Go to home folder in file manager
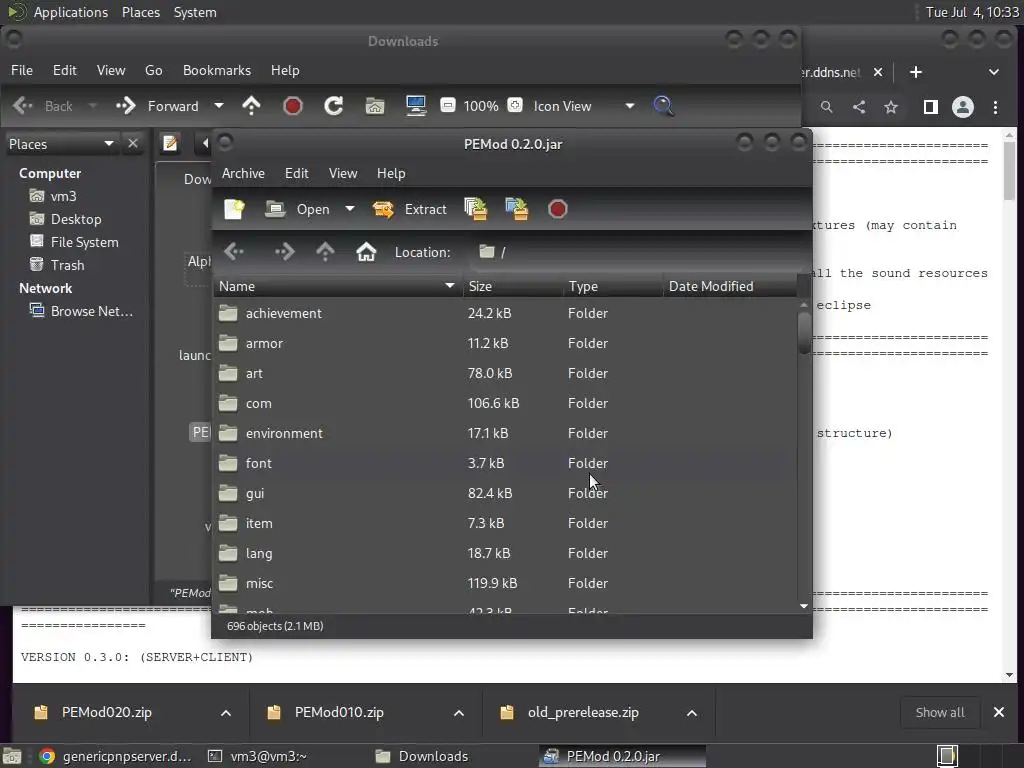Viewport: 1024px width, 768px height. click(375, 106)
